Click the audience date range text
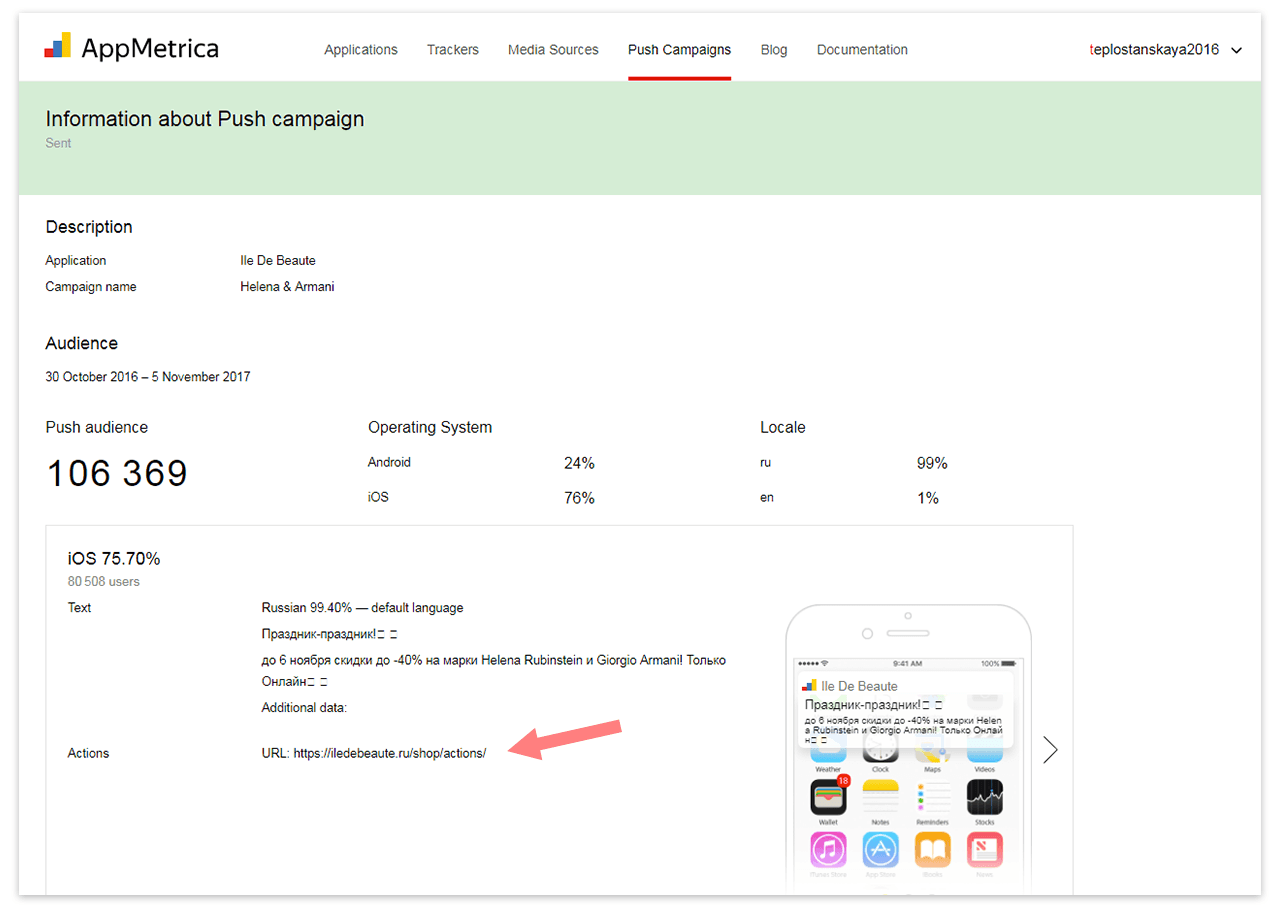 coord(148,377)
